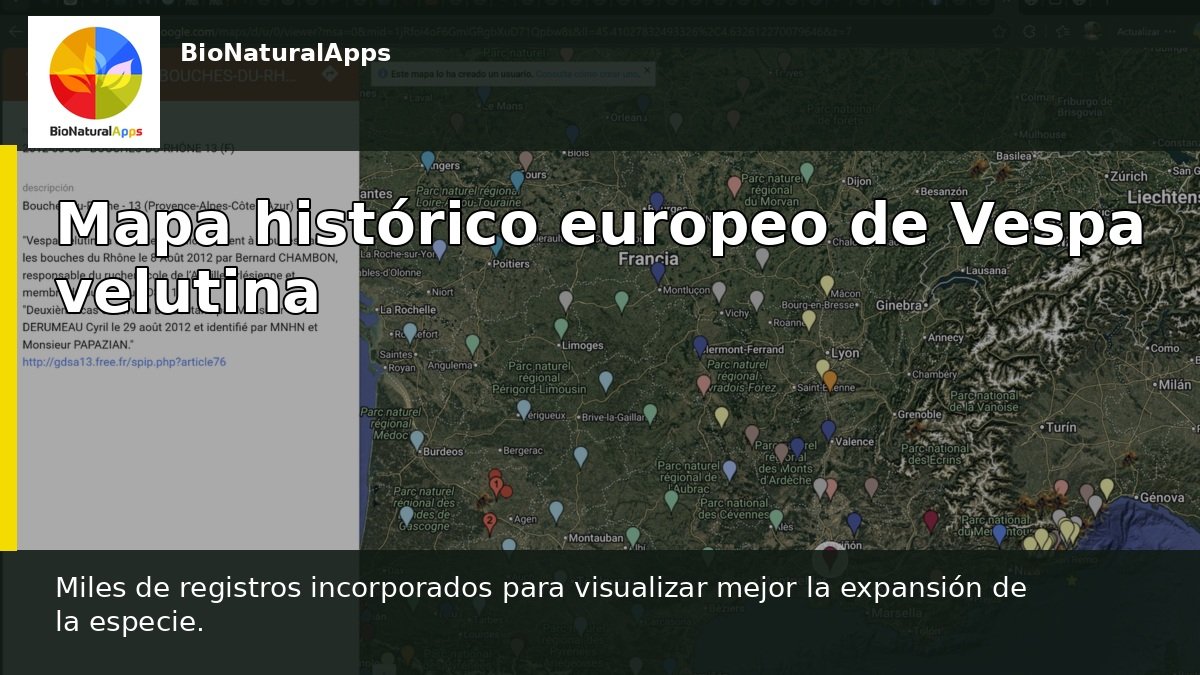Open the gdsa13.free.fr article76 link
The height and width of the screenshot is (675, 1200).
(x=124, y=362)
